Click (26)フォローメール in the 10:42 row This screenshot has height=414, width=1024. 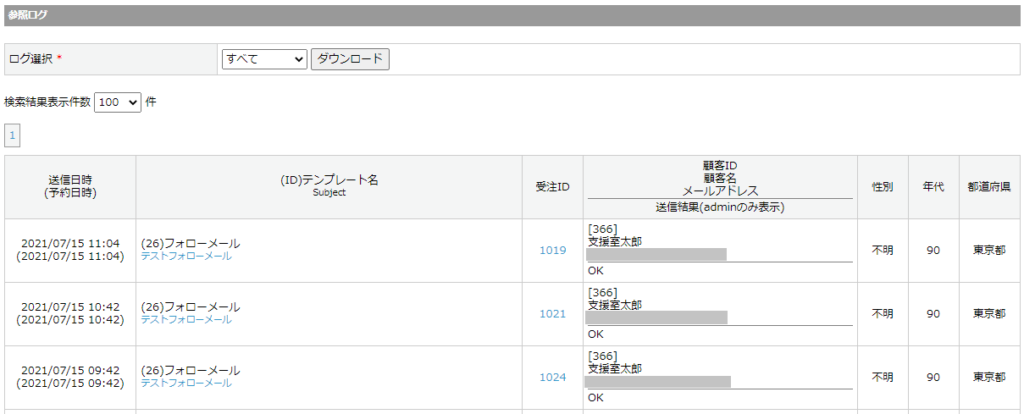pos(191,307)
